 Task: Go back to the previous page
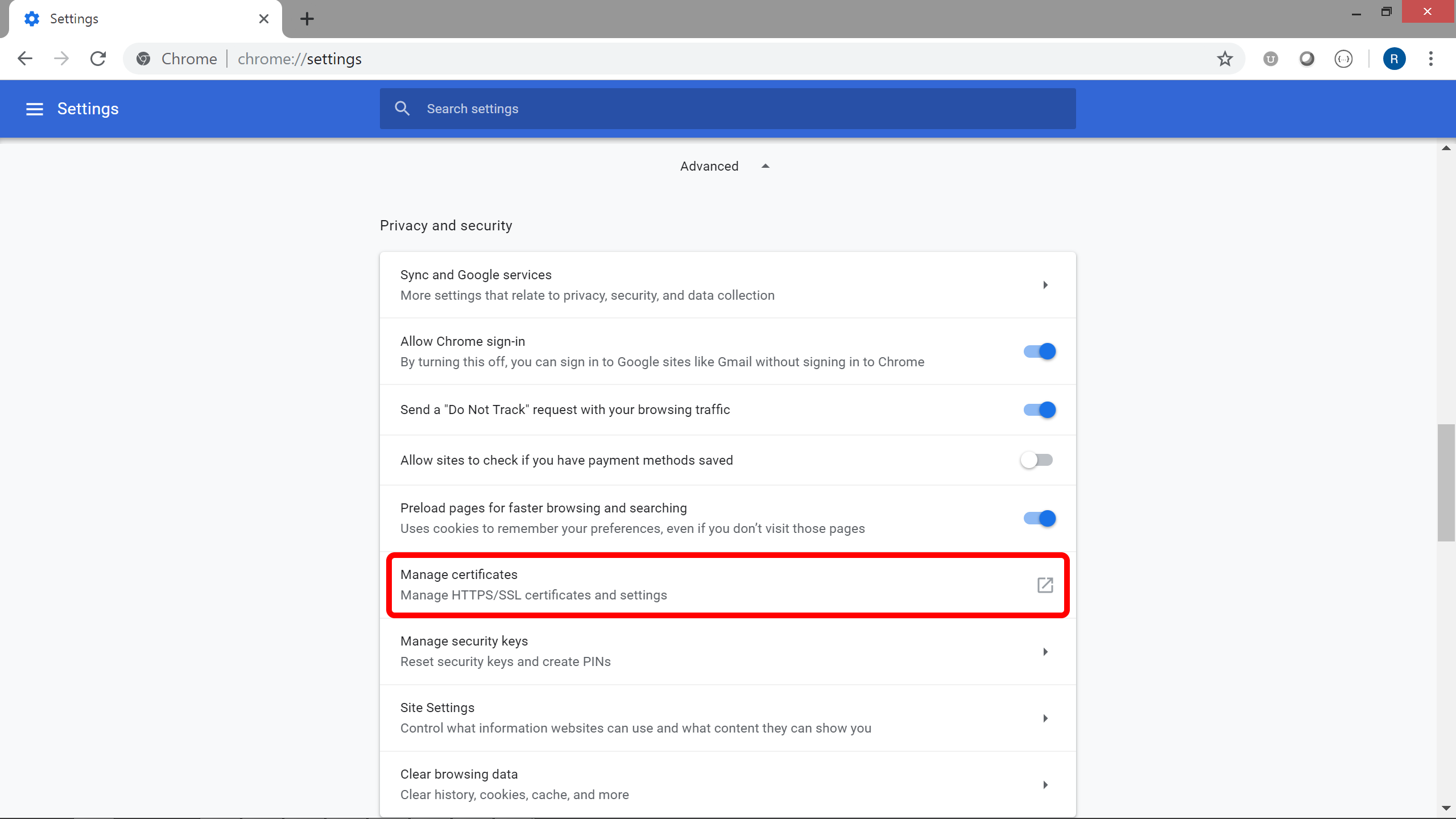coord(25,59)
